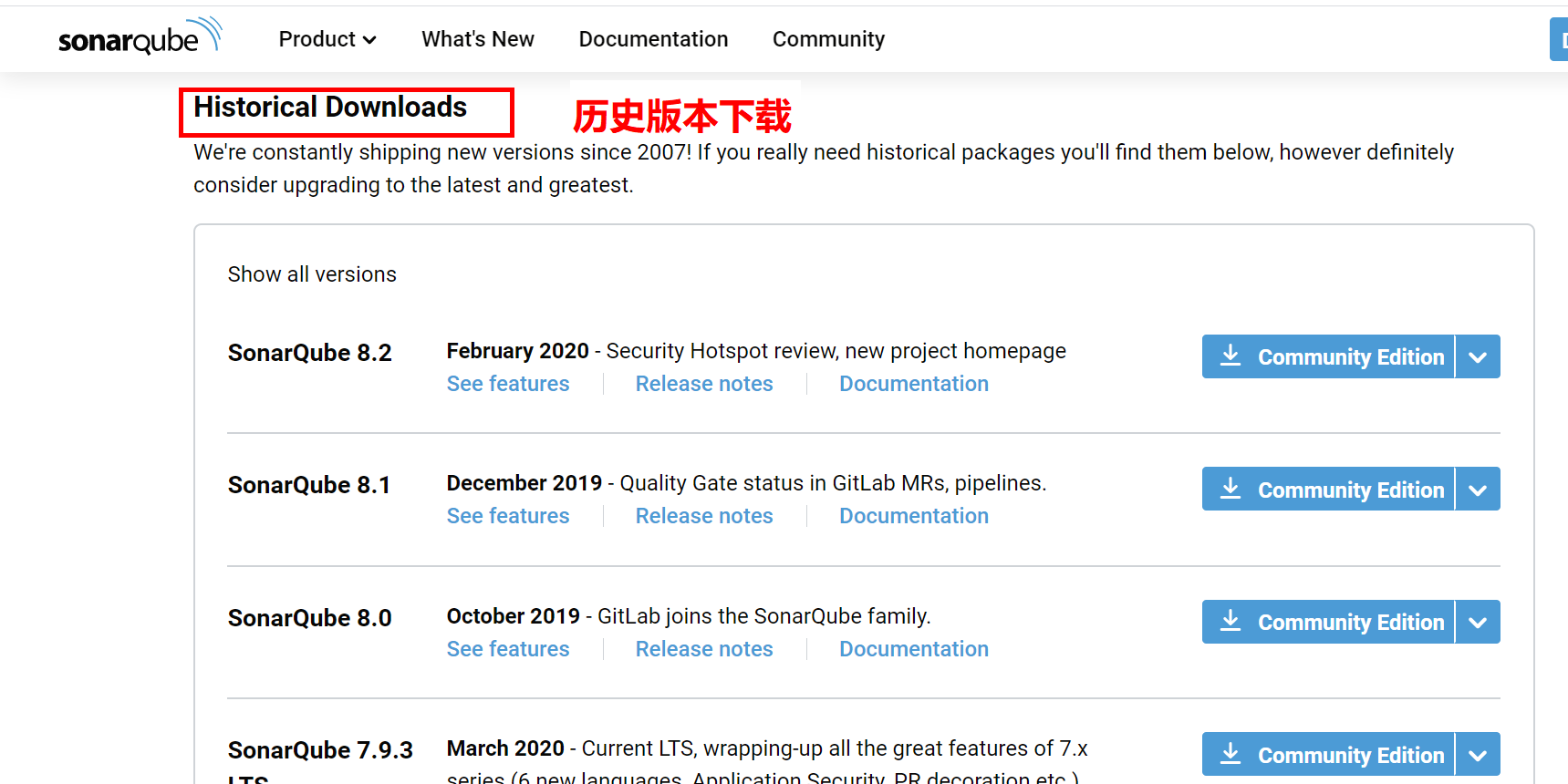Open Release notes for SonarQube 8.1

coord(704,516)
